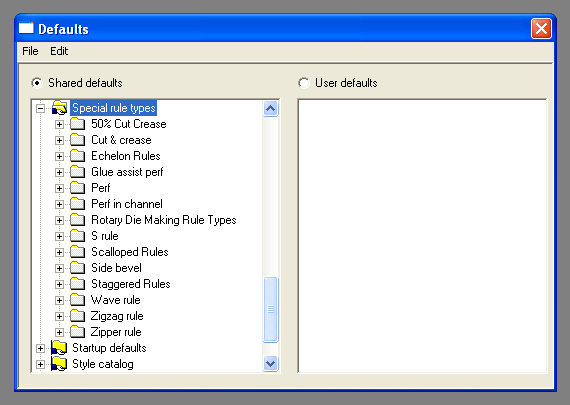Expand the 50% Cut Crease folder
The width and height of the screenshot is (570, 405).
(59, 124)
